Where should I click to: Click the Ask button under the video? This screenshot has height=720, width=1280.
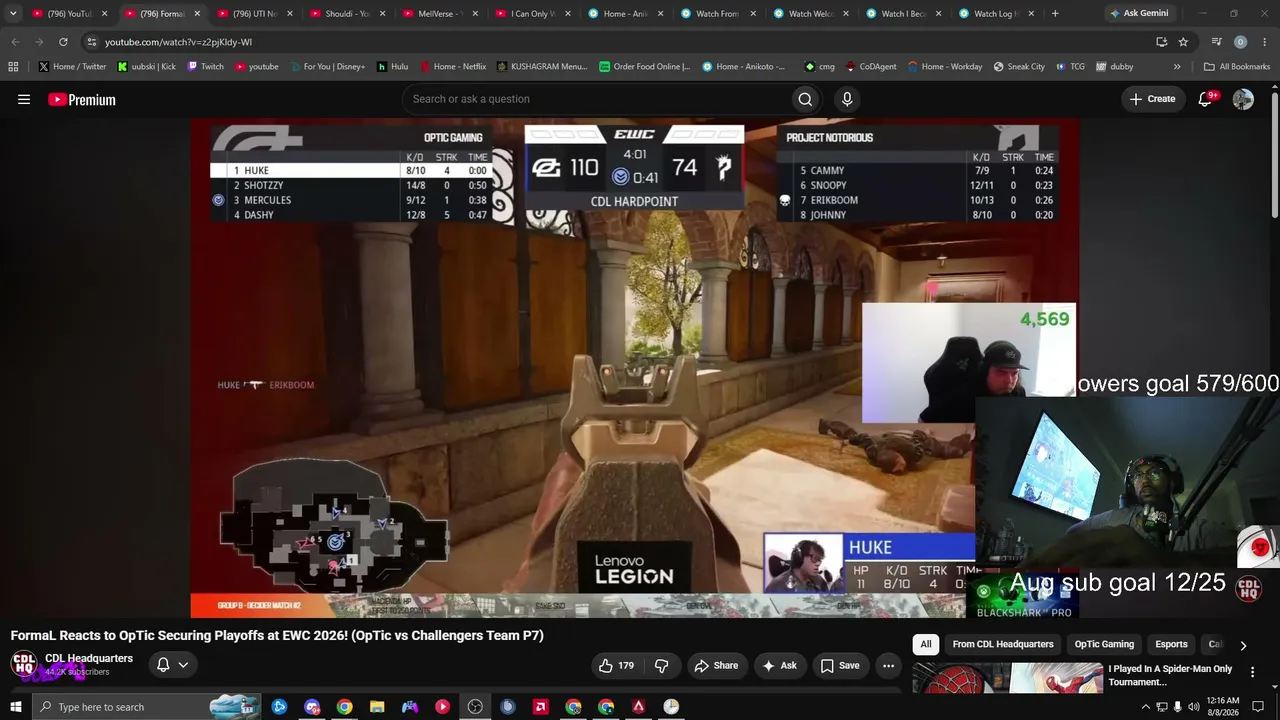click(x=779, y=665)
